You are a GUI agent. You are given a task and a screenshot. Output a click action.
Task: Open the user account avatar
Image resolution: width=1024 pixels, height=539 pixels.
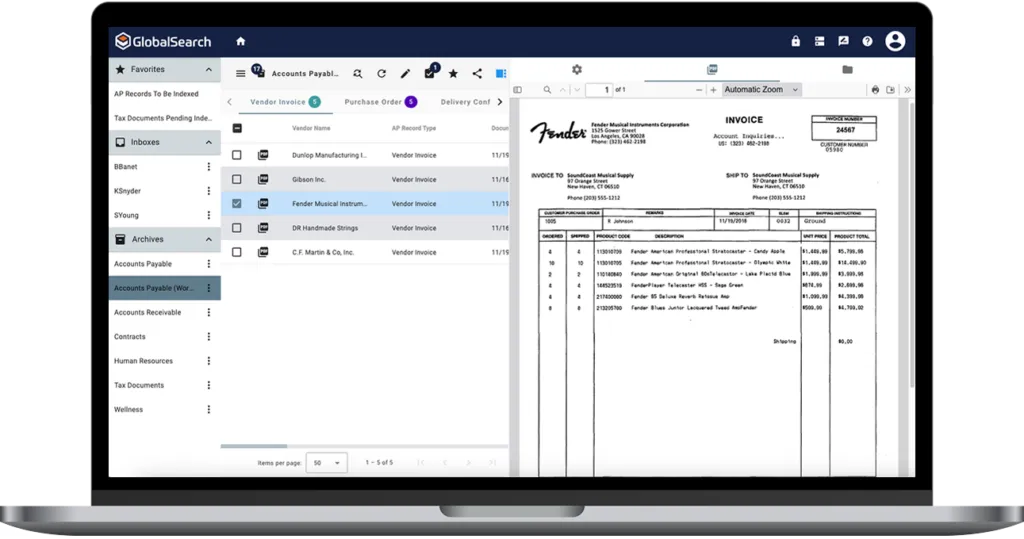pyautogui.click(x=895, y=41)
